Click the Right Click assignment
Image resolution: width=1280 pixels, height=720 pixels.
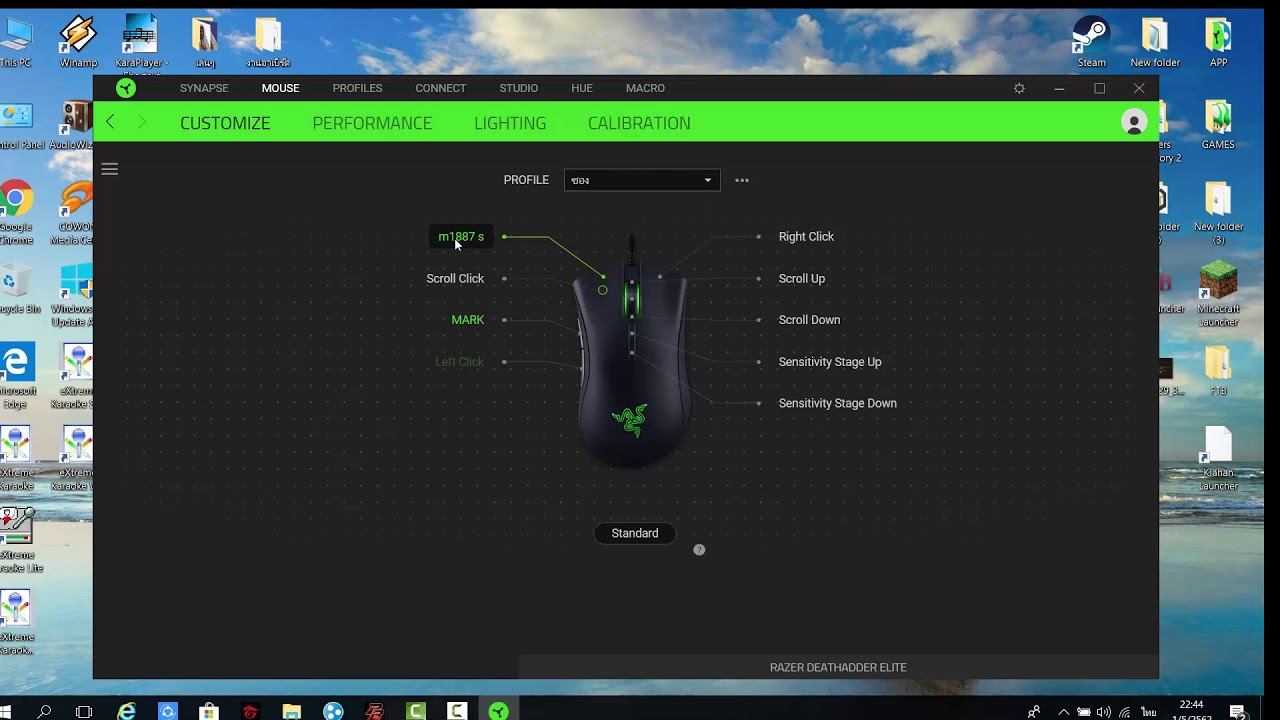[x=806, y=237]
